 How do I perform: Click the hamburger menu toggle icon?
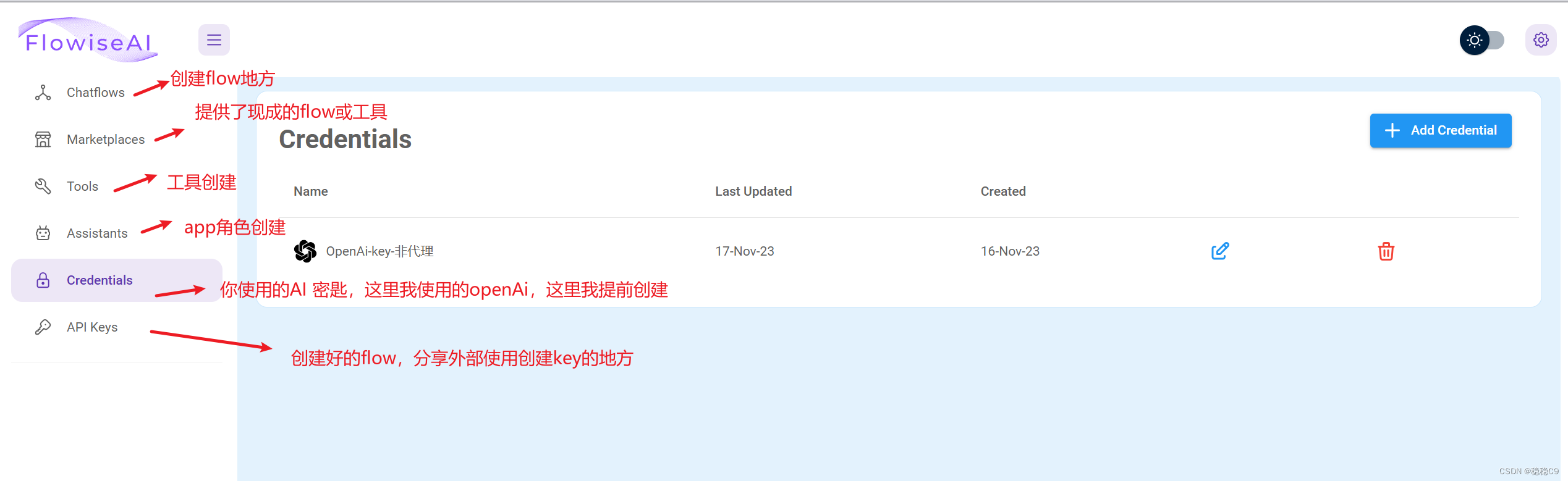coord(214,40)
